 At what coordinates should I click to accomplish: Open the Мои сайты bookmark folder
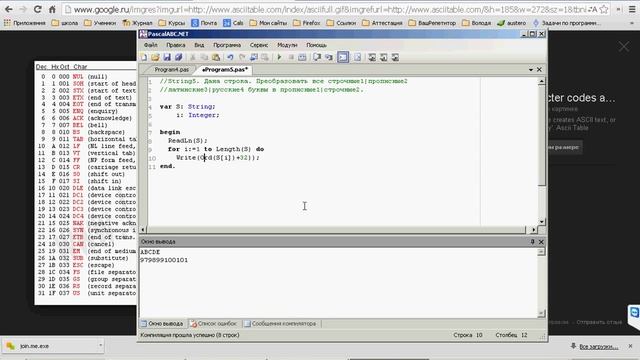269,23
